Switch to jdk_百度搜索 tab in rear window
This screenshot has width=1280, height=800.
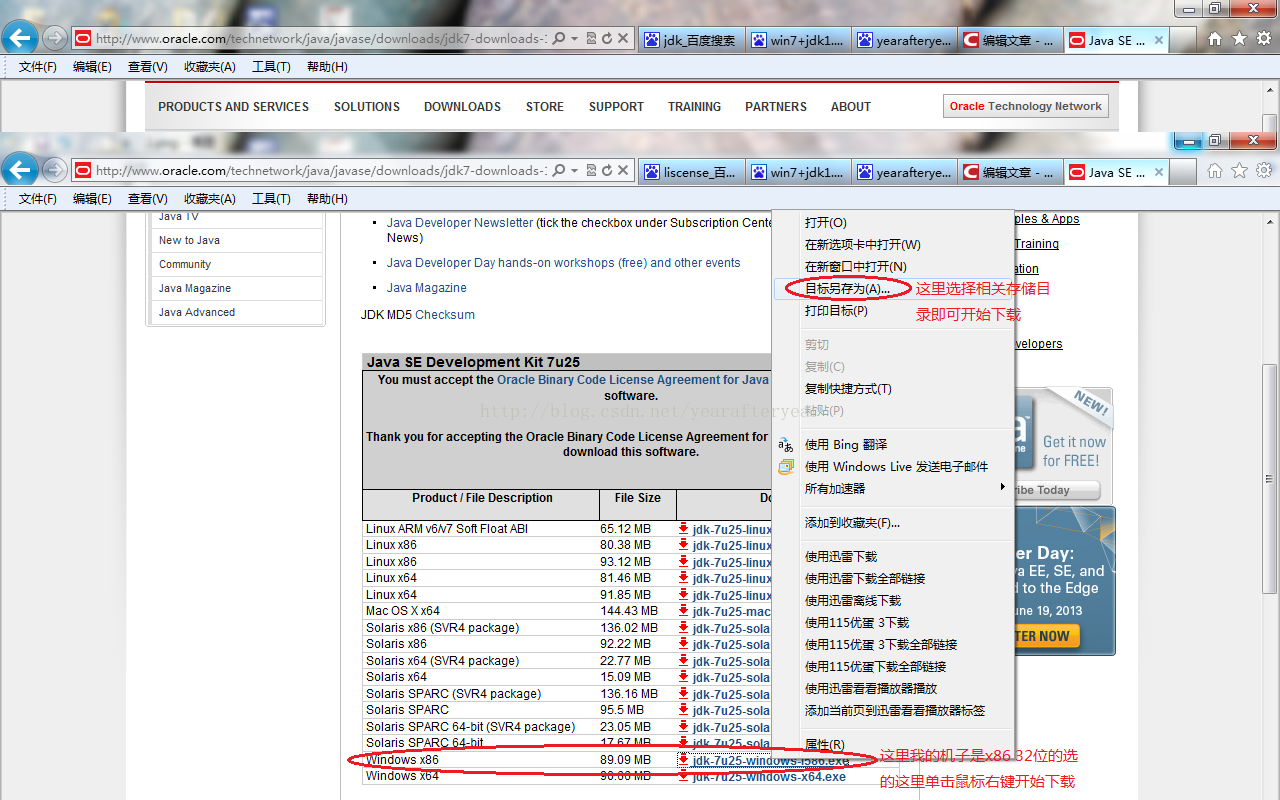click(x=690, y=41)
